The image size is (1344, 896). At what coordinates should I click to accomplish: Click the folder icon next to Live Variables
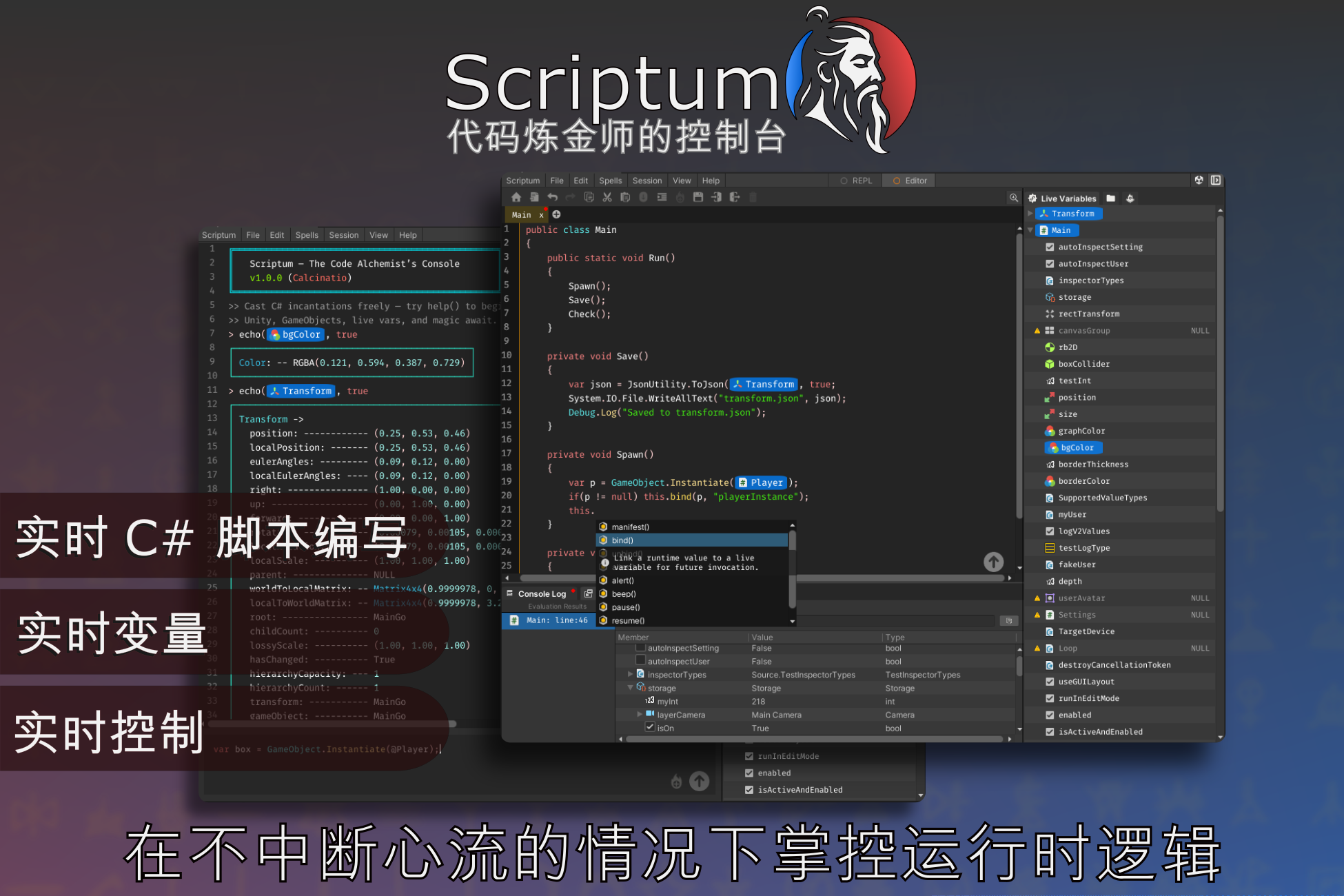click(1111, 198)
